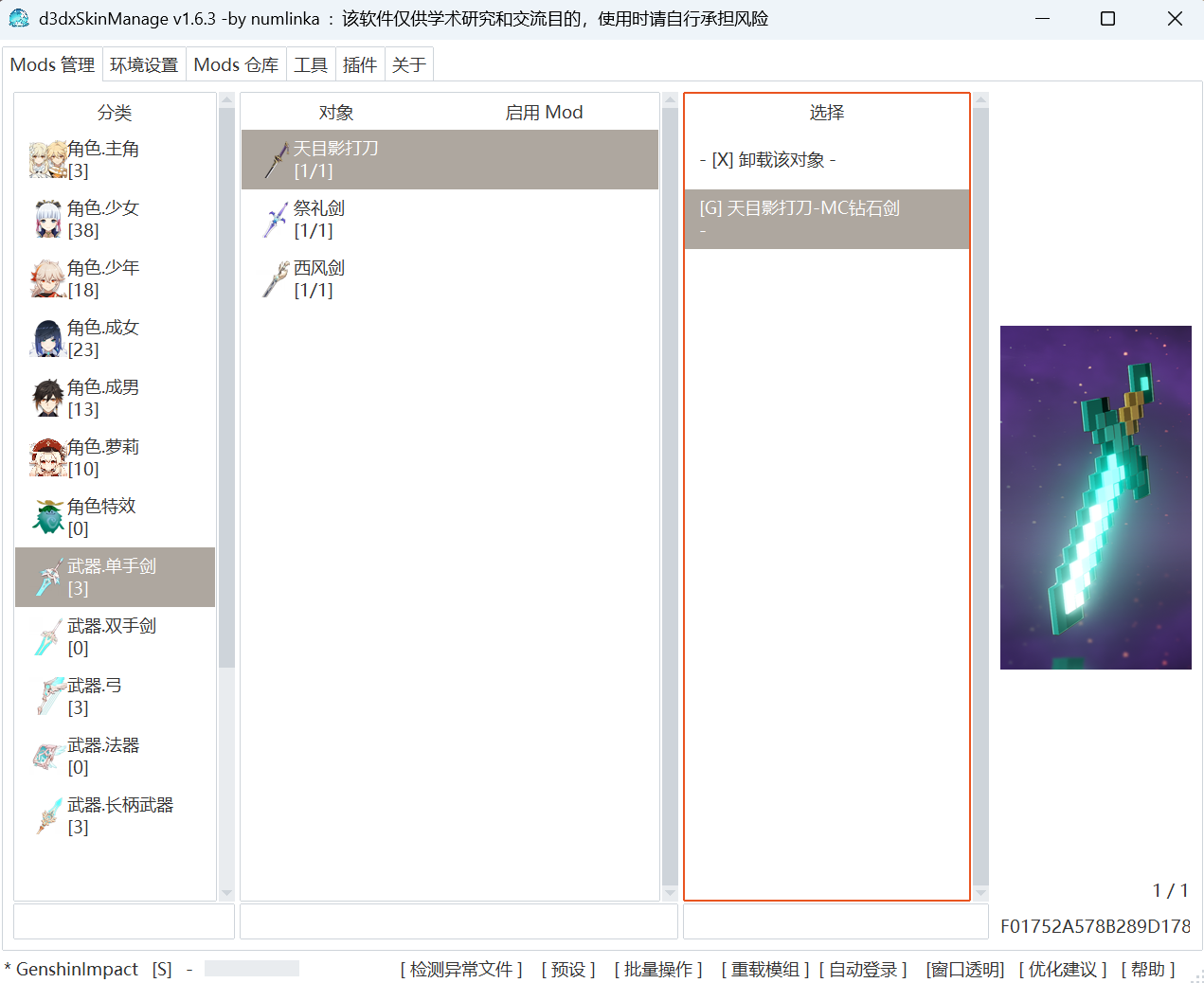Click the 对象 list scrollbar down arrow
Screen dimensions: 1204x983
[x=670, y=893]
